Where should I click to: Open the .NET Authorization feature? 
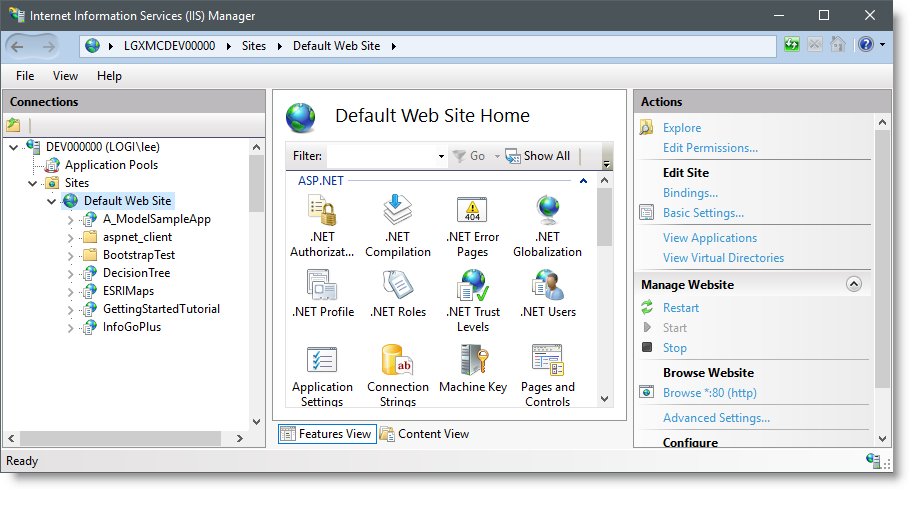click(x=322, y=227)
